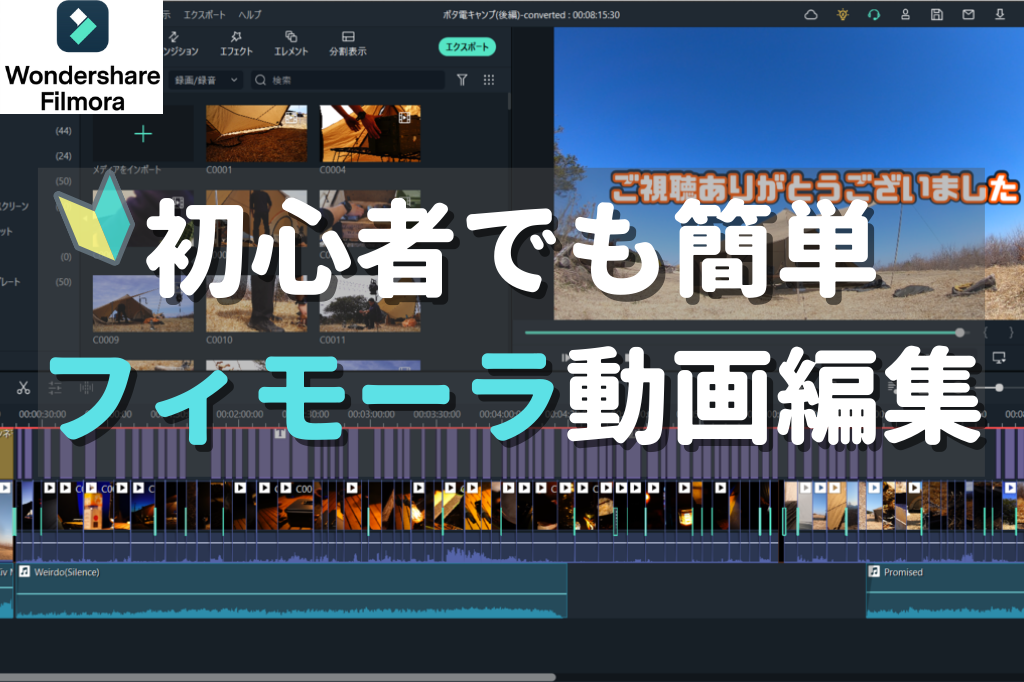Screen dimensions: 1024x682
Task: Switch to the エフェクト tab
Action: click(x=236, y=43)
